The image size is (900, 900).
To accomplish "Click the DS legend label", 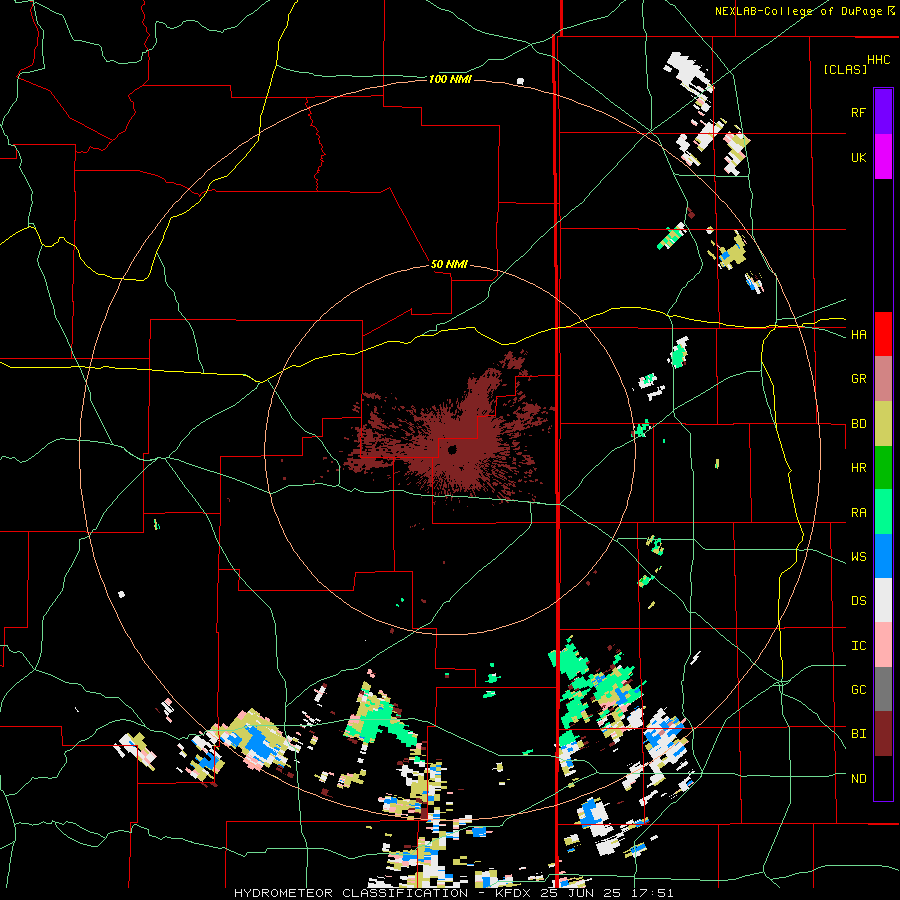I will coord(858,601).
